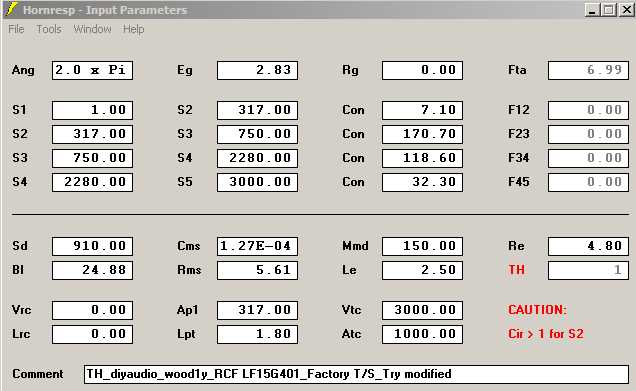Screen dimensions: 636x391
Task: Click the Vrc input field
Action: tap(92, 310)
